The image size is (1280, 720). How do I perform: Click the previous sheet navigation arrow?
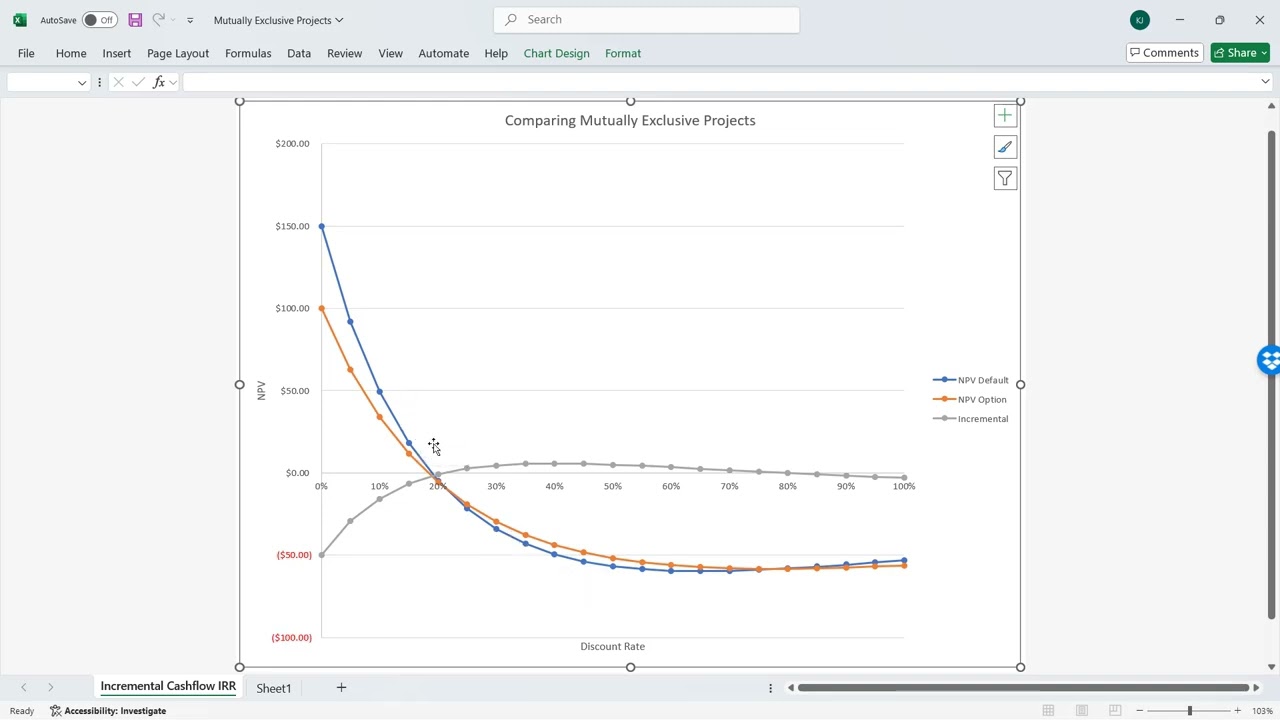(24, 688)
